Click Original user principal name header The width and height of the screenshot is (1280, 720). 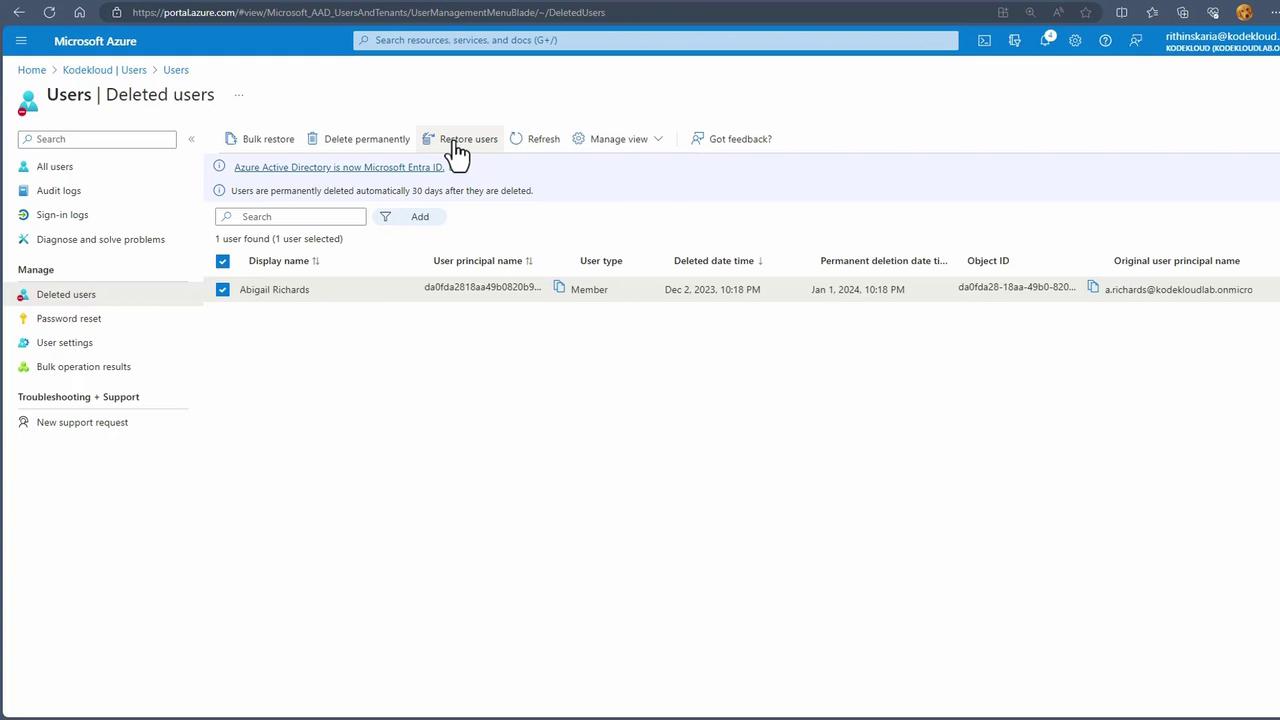pyautogui.click(x=1177, y=261)
